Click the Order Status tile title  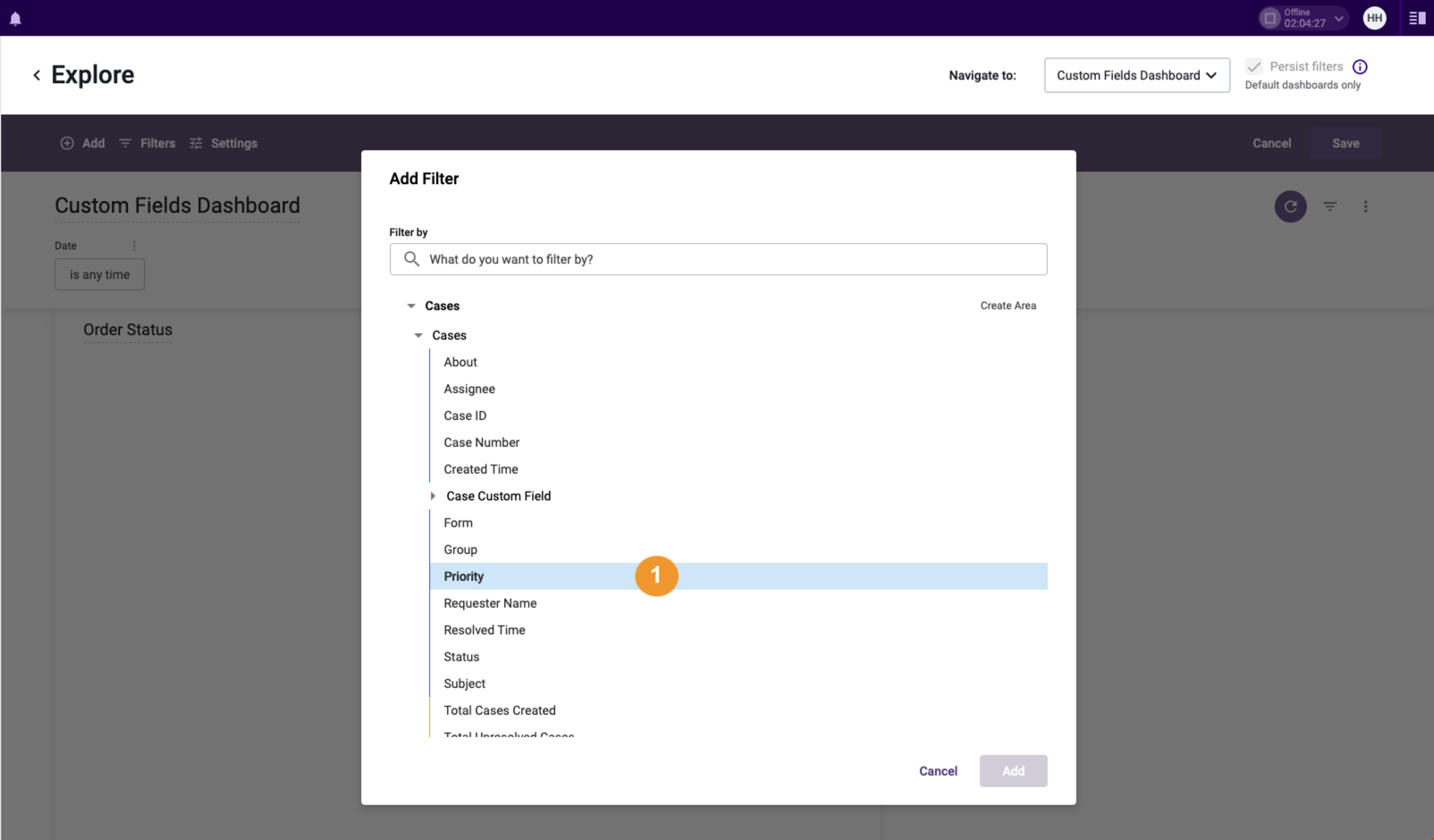pos(128,330)
